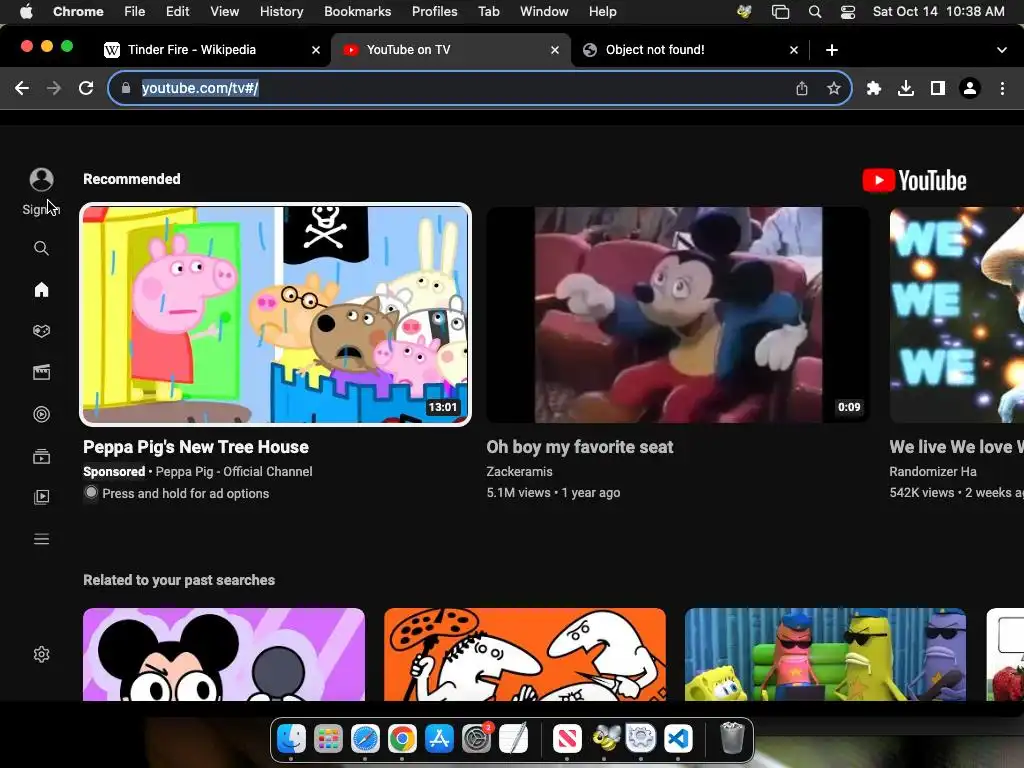Expand Chrome tab search chevron
The image size is (1024, 768).
[1002, 50]
